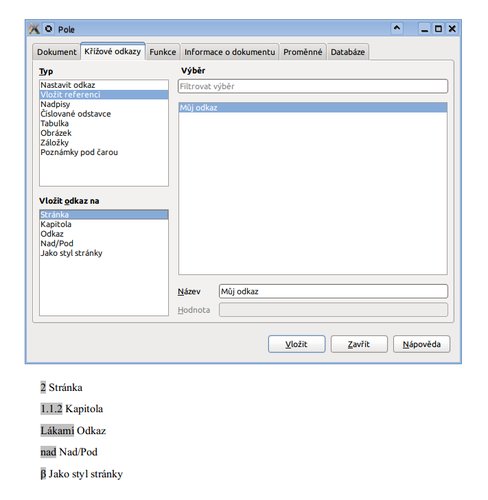Click the Nápověda button
Screen dimensions: 488x500
pyautogui.click(x=421, y=344)
